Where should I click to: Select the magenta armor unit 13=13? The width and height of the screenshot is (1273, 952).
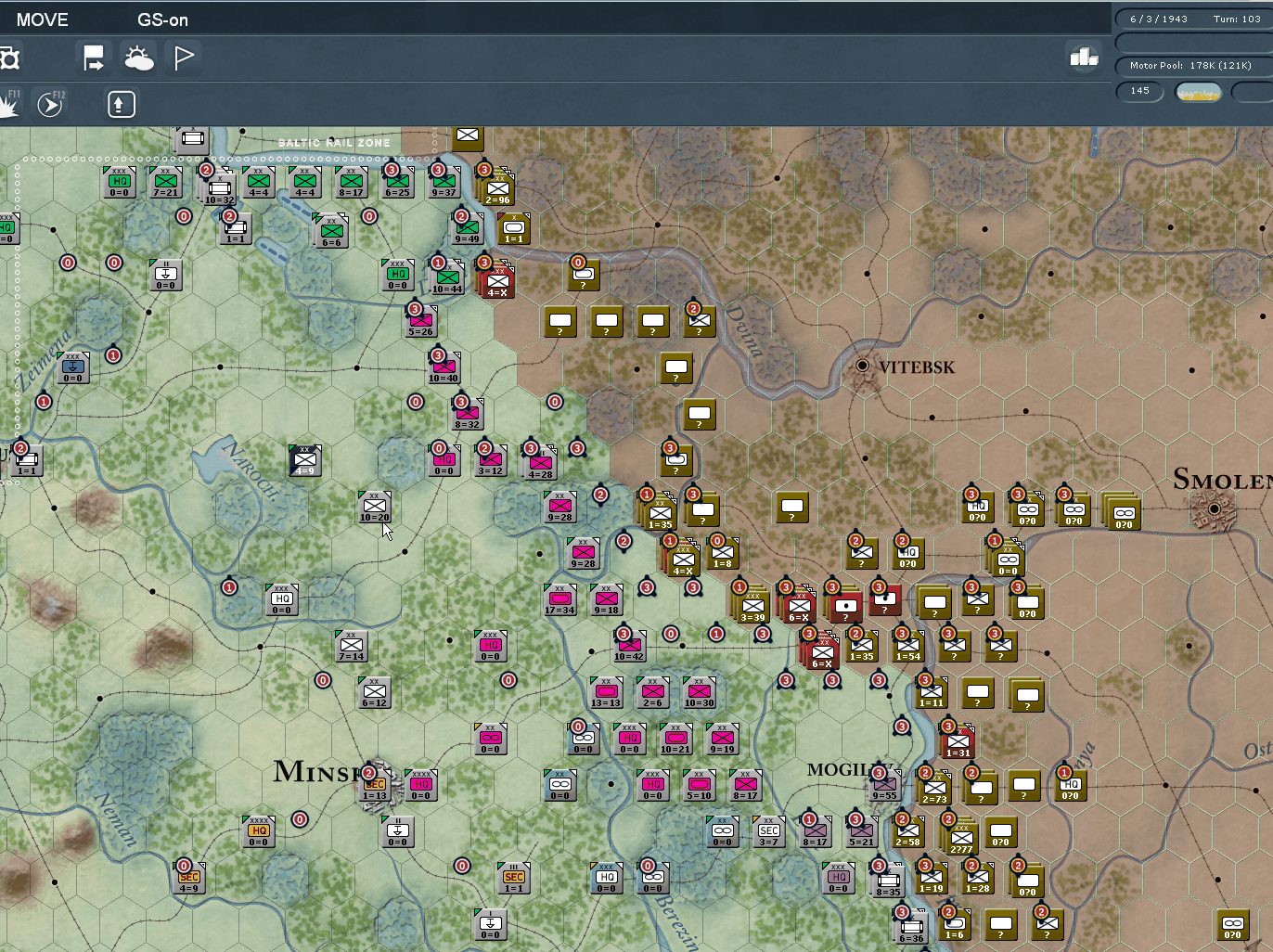(607, 692)
